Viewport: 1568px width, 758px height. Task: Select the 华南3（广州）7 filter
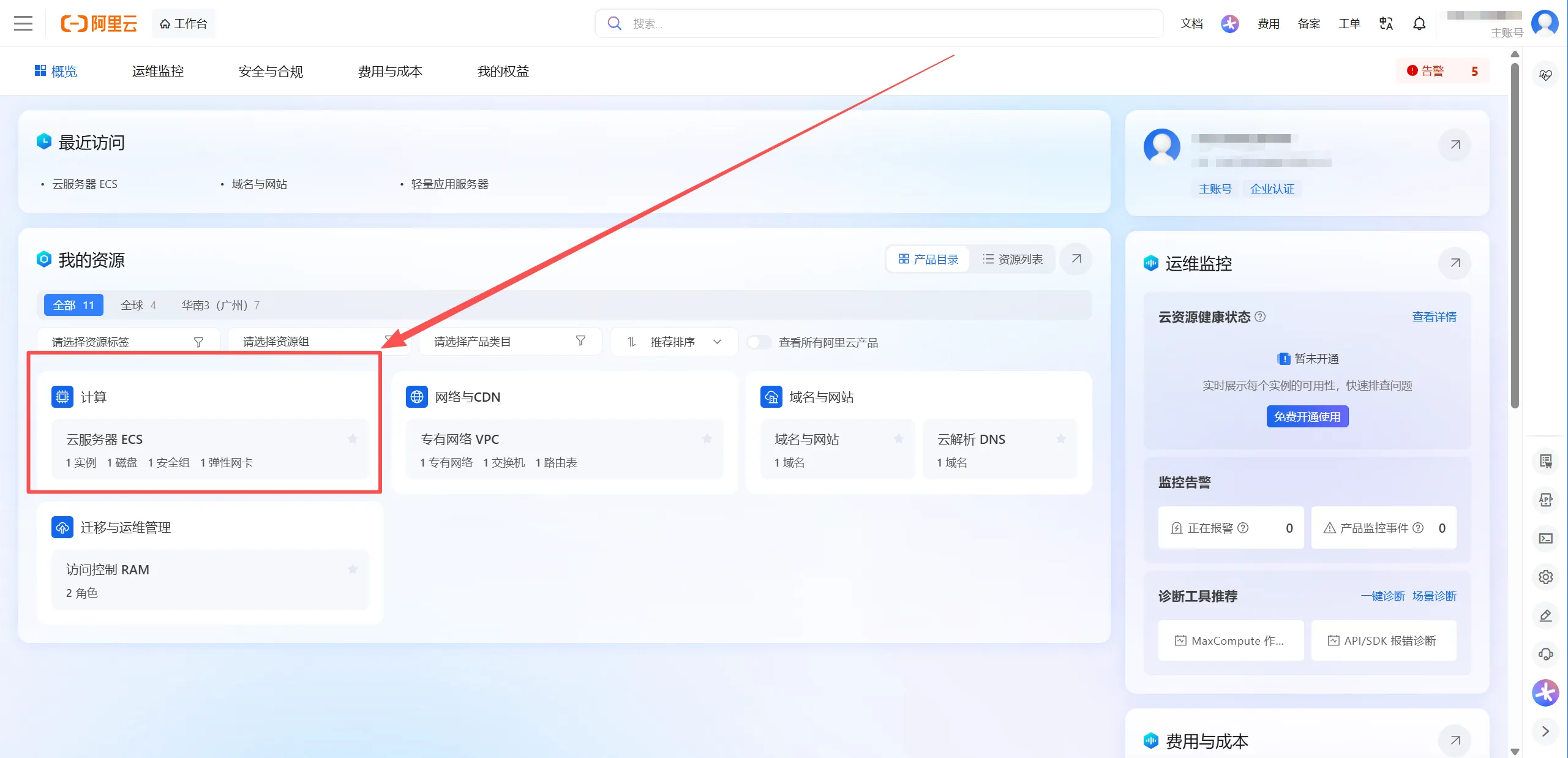[220, 305]
